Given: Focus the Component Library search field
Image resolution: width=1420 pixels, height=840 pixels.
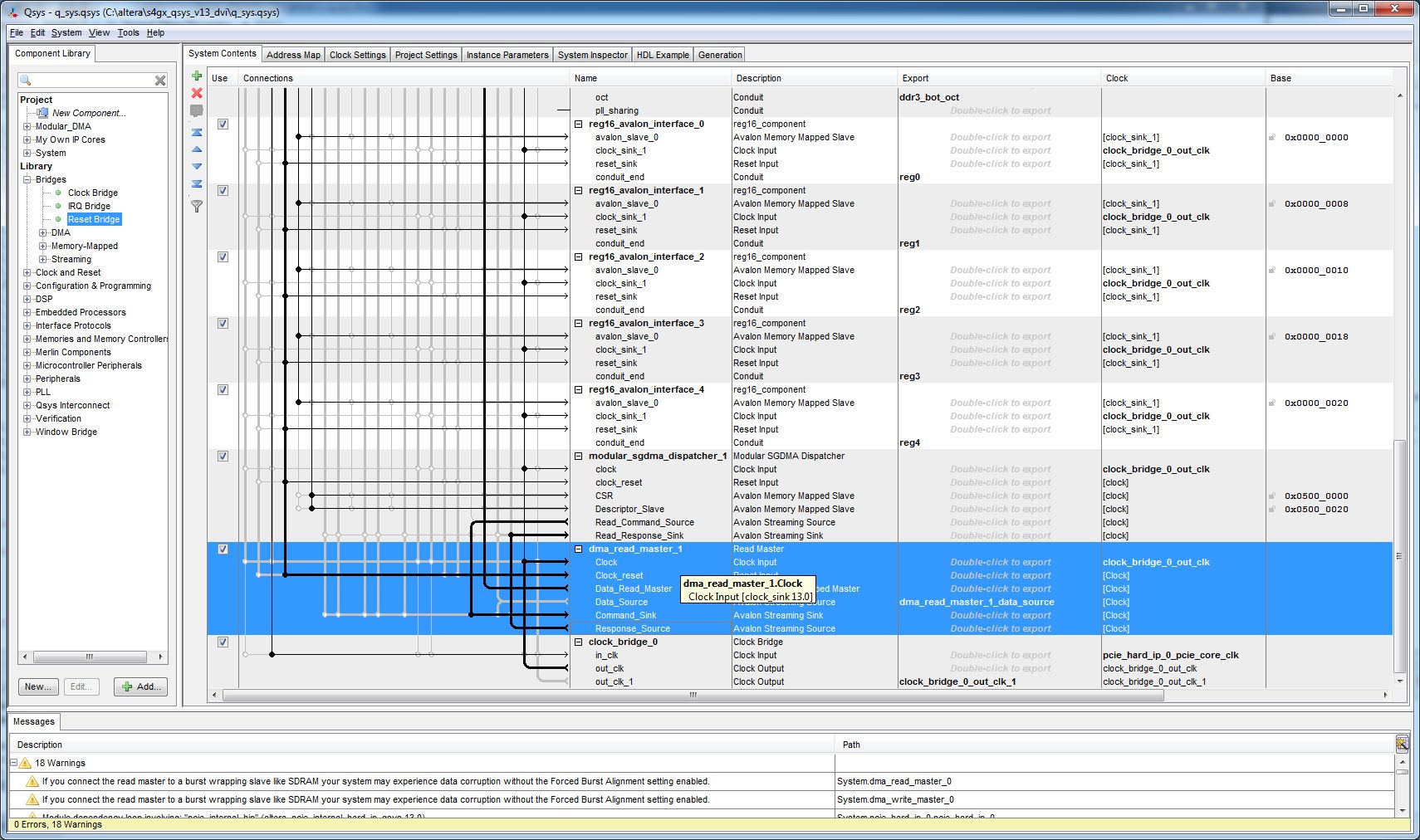Looking at the screenshot, I should (92, 81).
